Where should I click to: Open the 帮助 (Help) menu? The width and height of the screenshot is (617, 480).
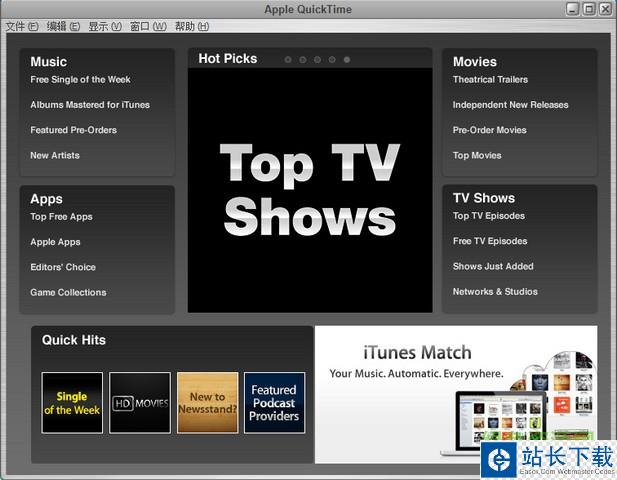point(192,26)
